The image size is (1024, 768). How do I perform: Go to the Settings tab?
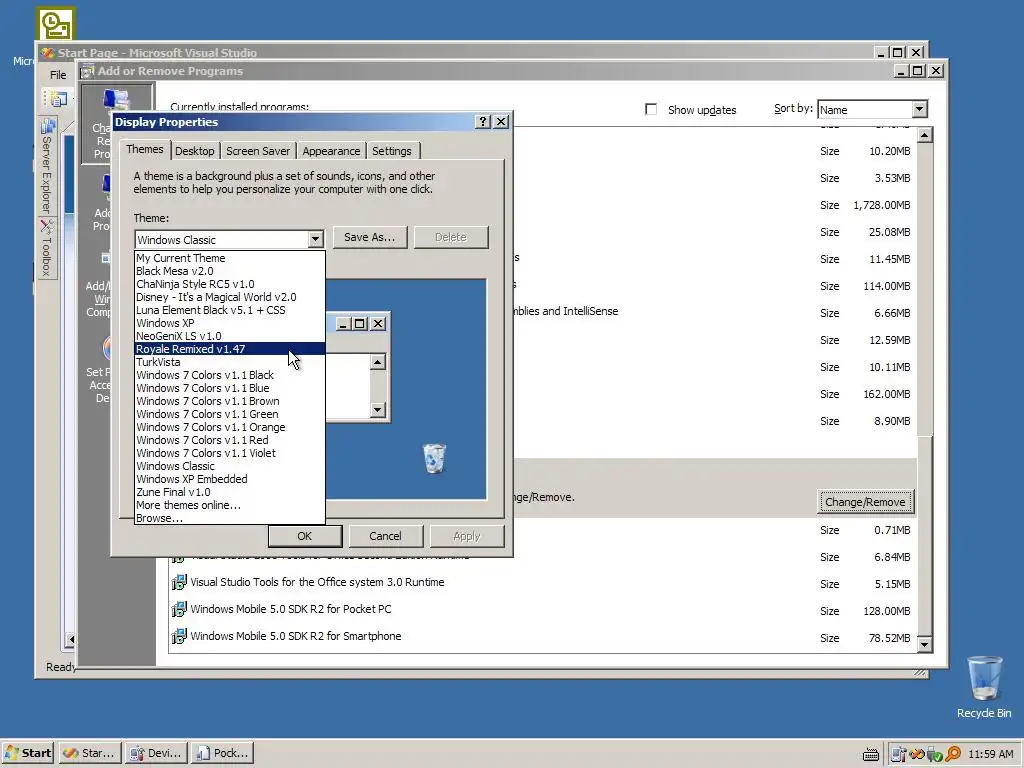coord(392,151)
